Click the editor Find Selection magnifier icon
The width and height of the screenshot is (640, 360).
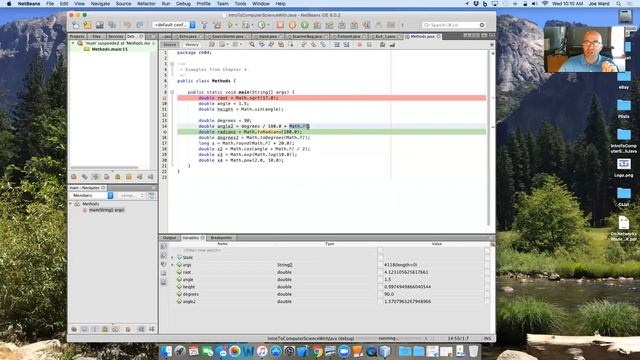click(x=252, y=44)
